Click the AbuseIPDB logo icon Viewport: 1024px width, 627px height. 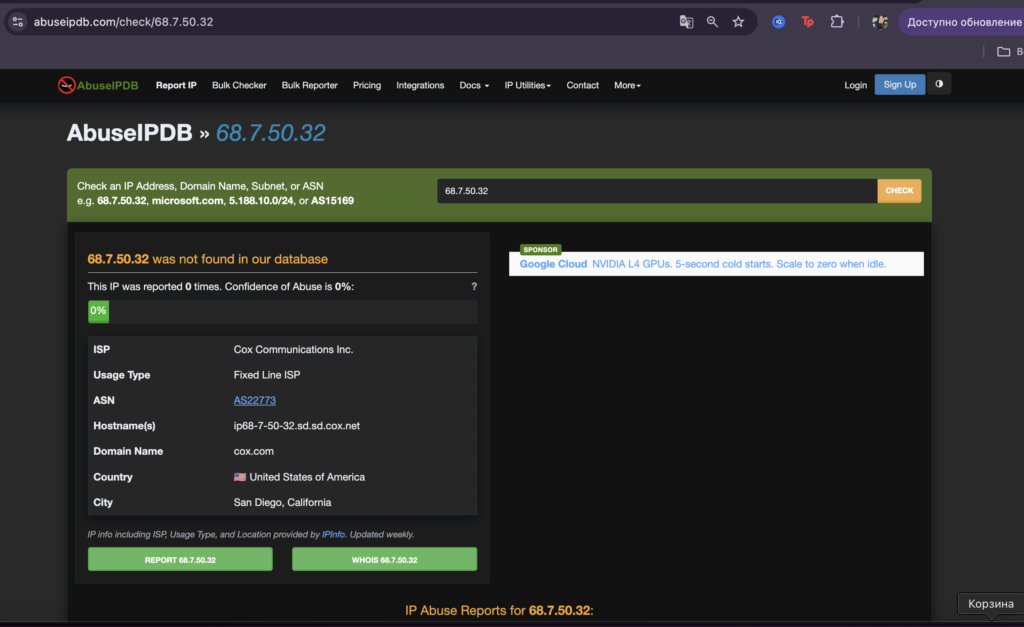pos(66,85)
